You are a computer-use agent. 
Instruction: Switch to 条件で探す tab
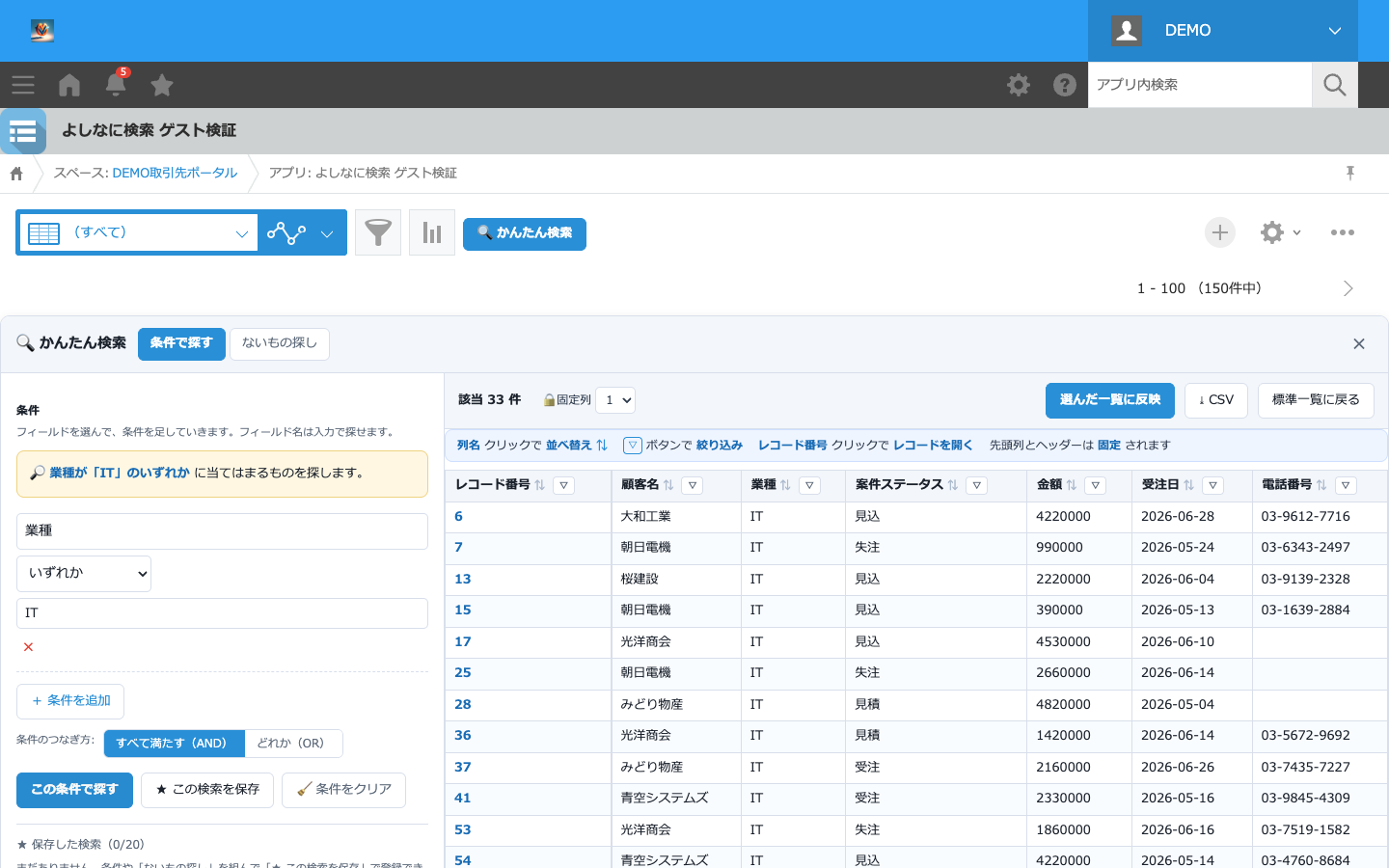[x=181, y=344]
